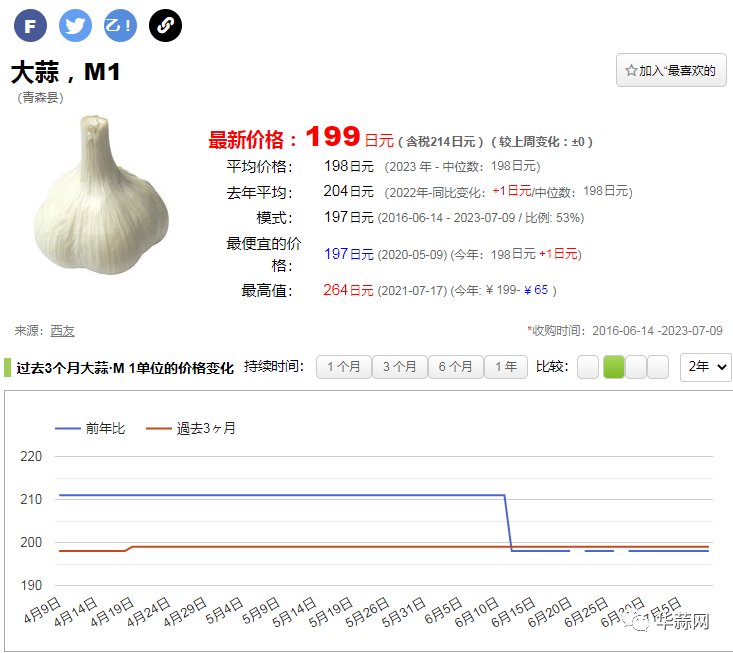Set chart duration to 3 个月
The width and height of the screenshot is (733, 653).
pyautogui.click(x=399, y=367)
